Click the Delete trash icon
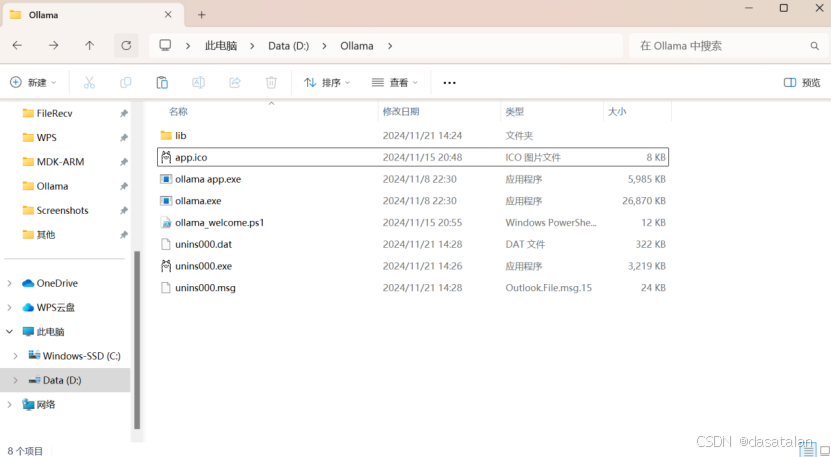 pos(271,82)
